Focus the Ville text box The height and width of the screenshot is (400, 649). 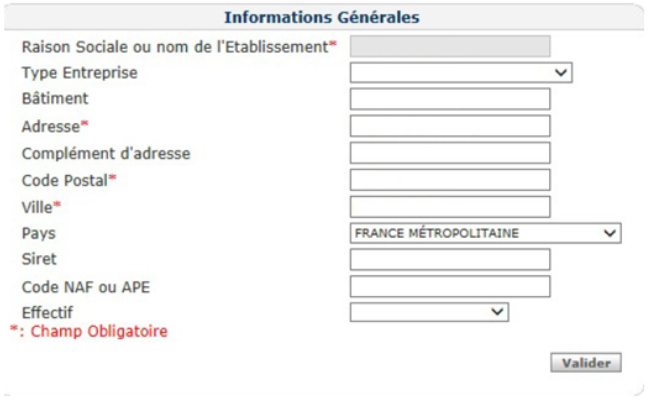pos(450,207)
